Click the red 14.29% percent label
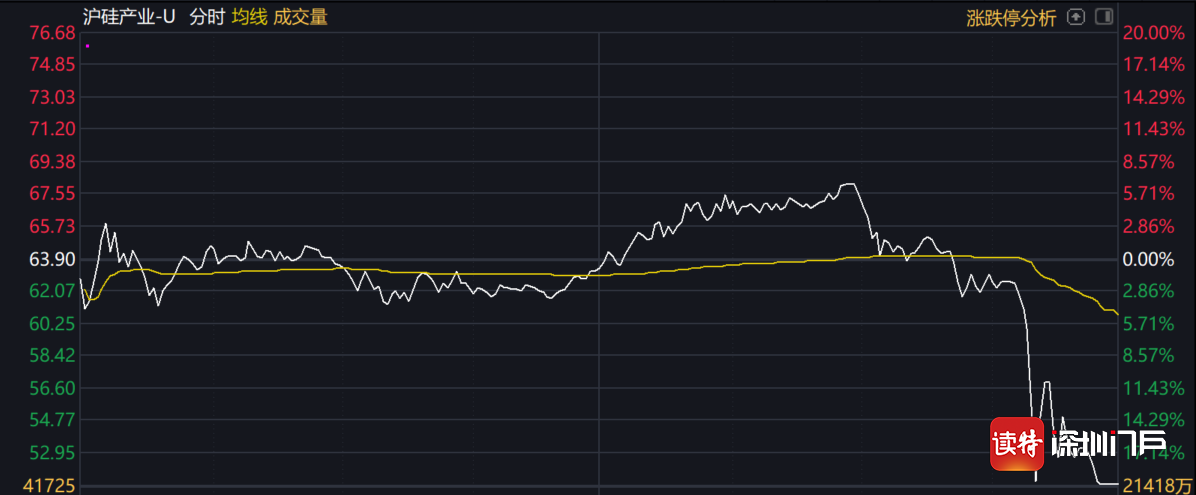This screenshot has width=1196, height=495. pos(1153,98)
